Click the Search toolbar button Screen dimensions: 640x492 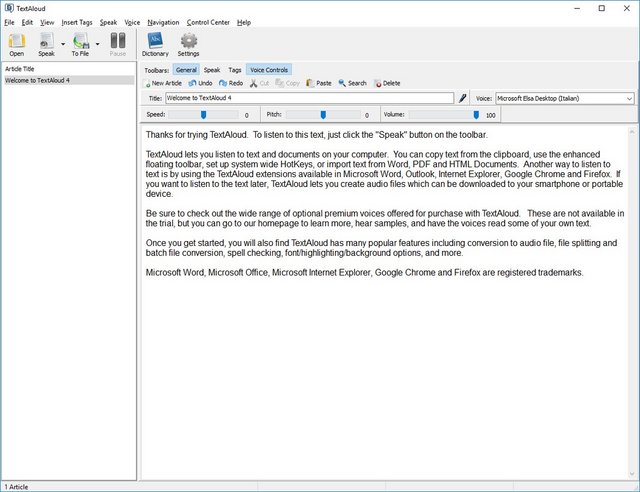[x=353, y=83]
